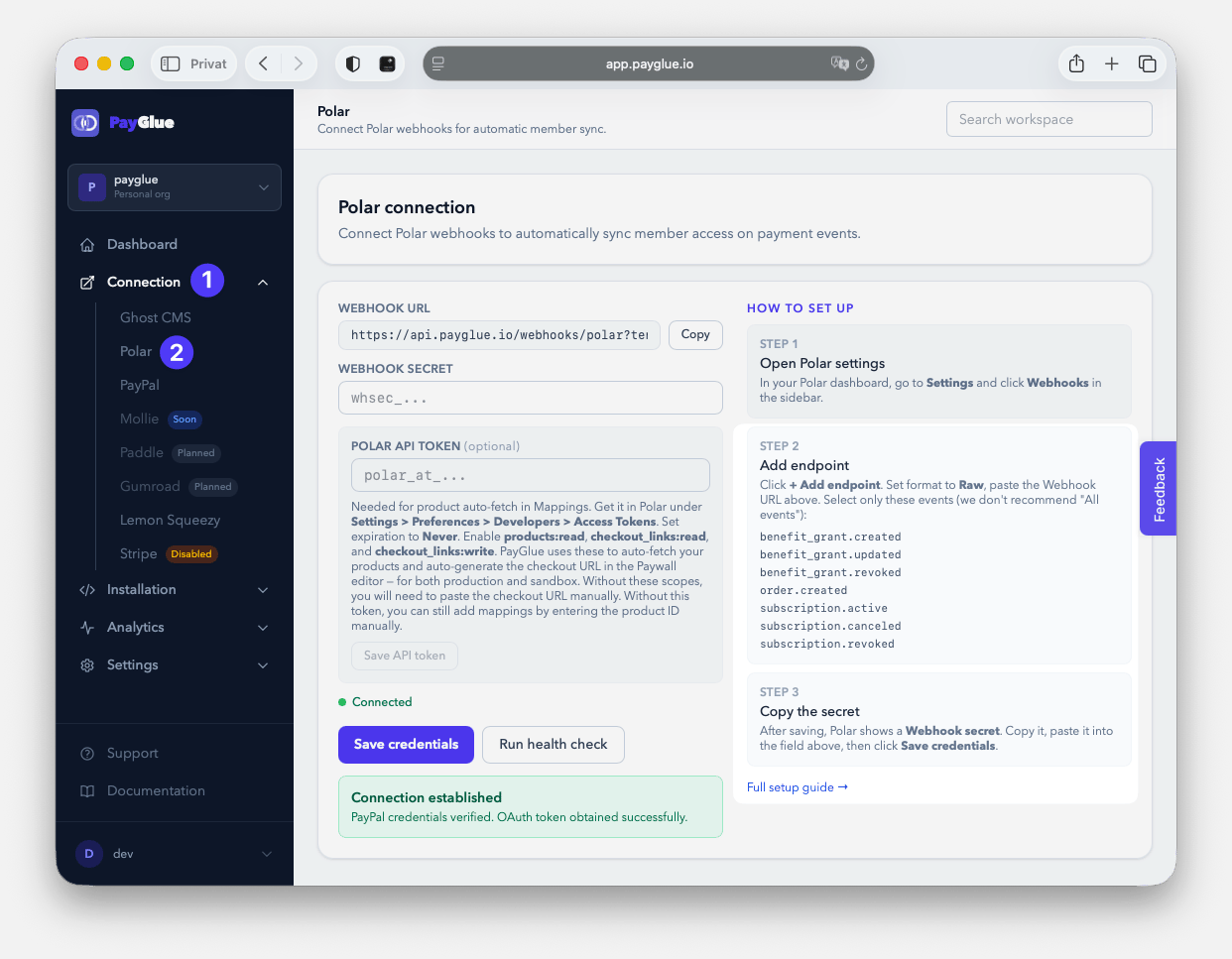Screen dimensions: 1232x959
Task: Select Lemon Squeezy connection
Action: [171, 520]
